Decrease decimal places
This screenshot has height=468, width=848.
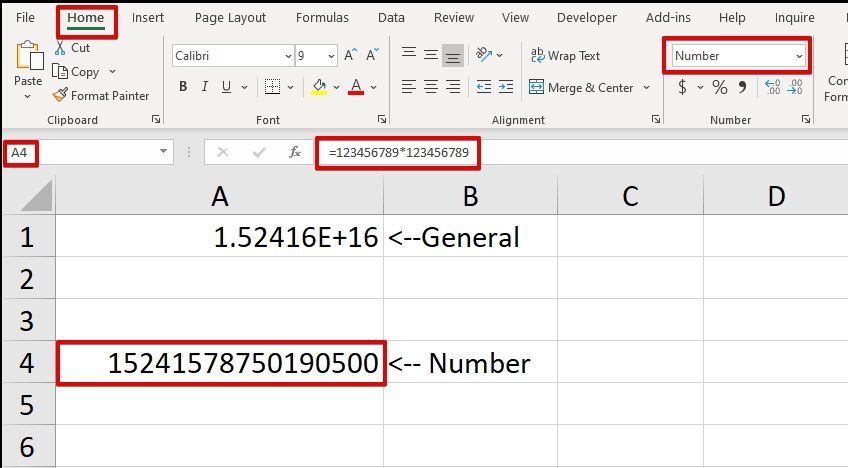(795, 87)
